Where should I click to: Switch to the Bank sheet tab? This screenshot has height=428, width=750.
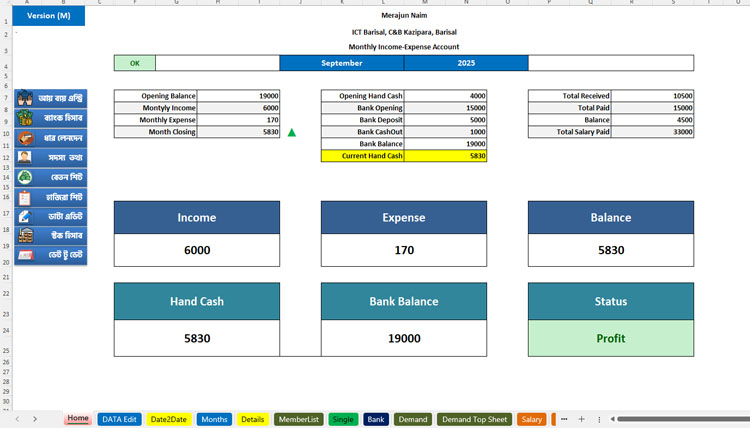[376, 419]
